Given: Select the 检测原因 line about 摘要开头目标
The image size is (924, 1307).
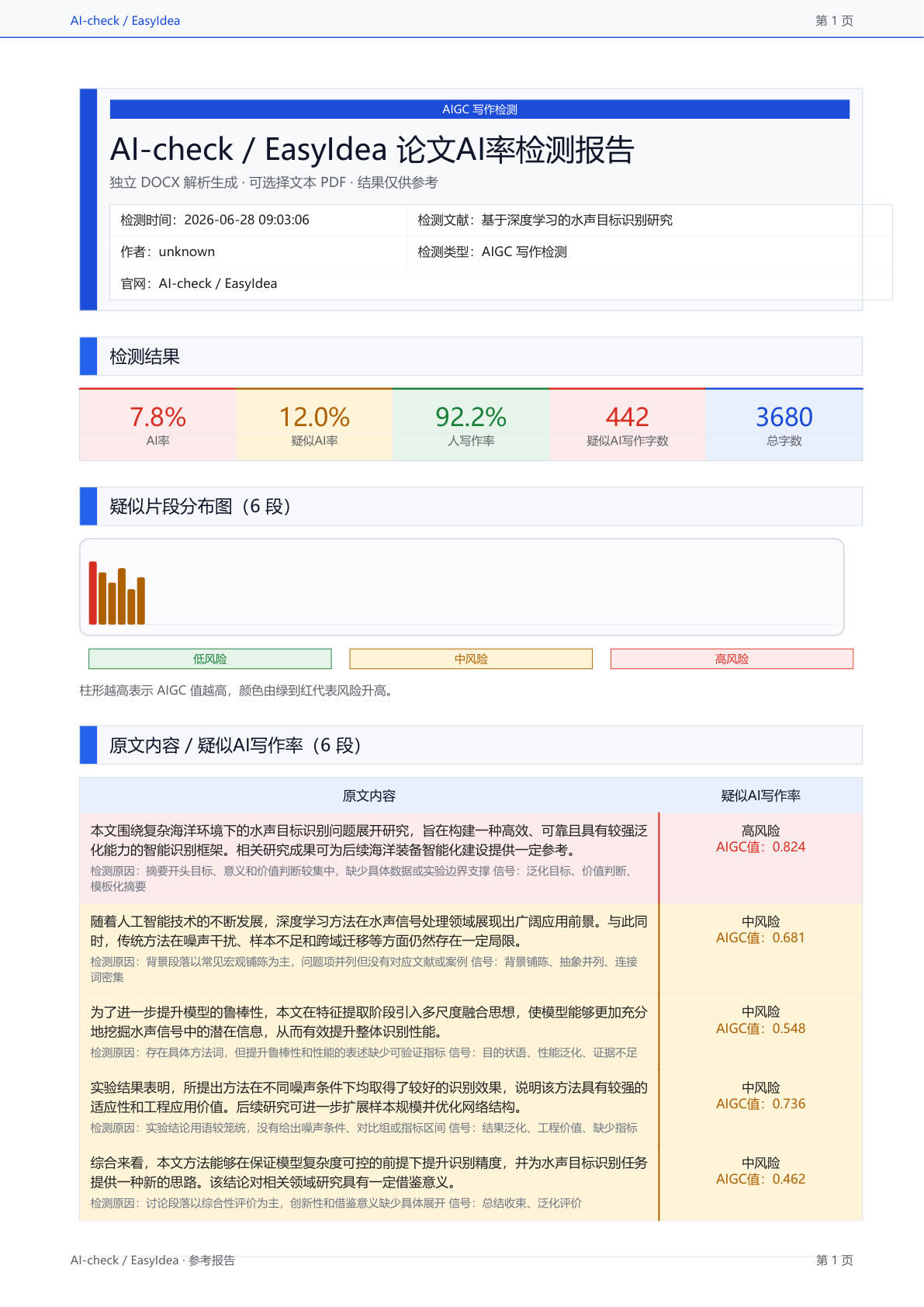Looking at the screenshot, I should 362,879.
